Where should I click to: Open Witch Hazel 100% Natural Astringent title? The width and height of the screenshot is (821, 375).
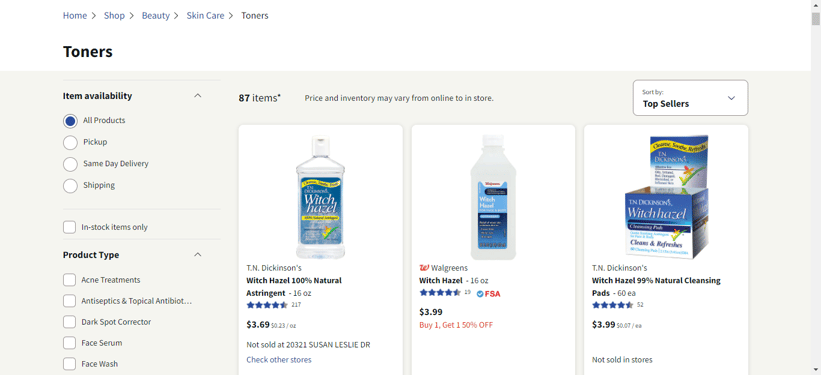(x=294, y=286)
